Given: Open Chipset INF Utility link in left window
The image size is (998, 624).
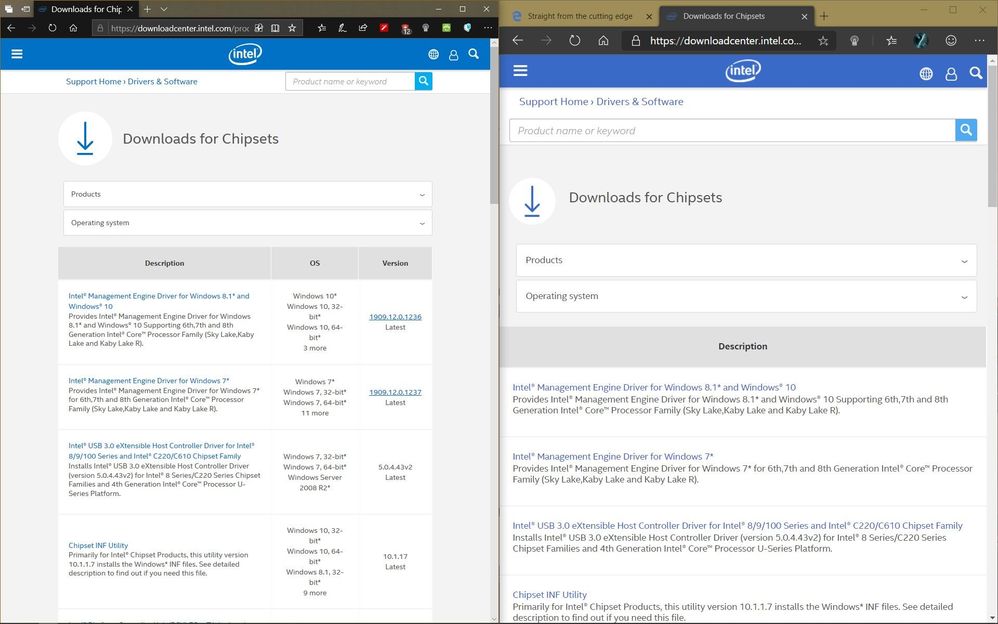Looking at the screenshot, I should pos(98,545).
